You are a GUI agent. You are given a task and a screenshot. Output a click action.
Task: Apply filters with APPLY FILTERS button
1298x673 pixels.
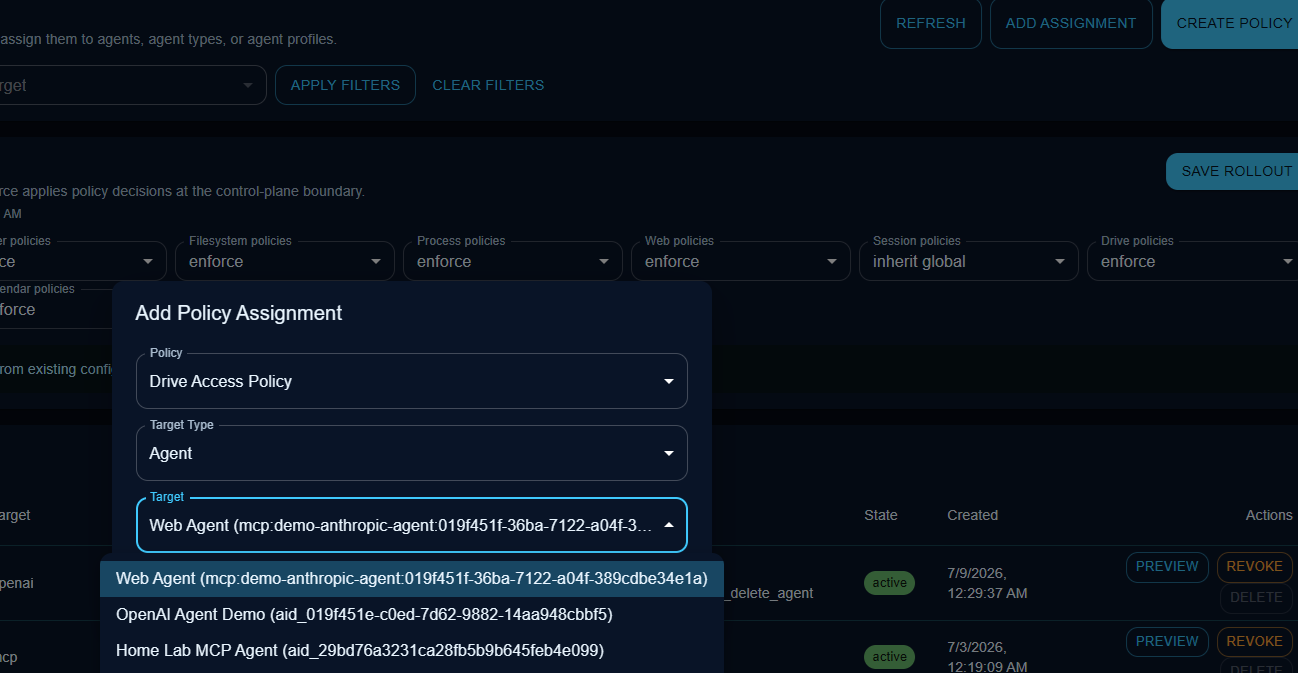(x=345, y=85)
